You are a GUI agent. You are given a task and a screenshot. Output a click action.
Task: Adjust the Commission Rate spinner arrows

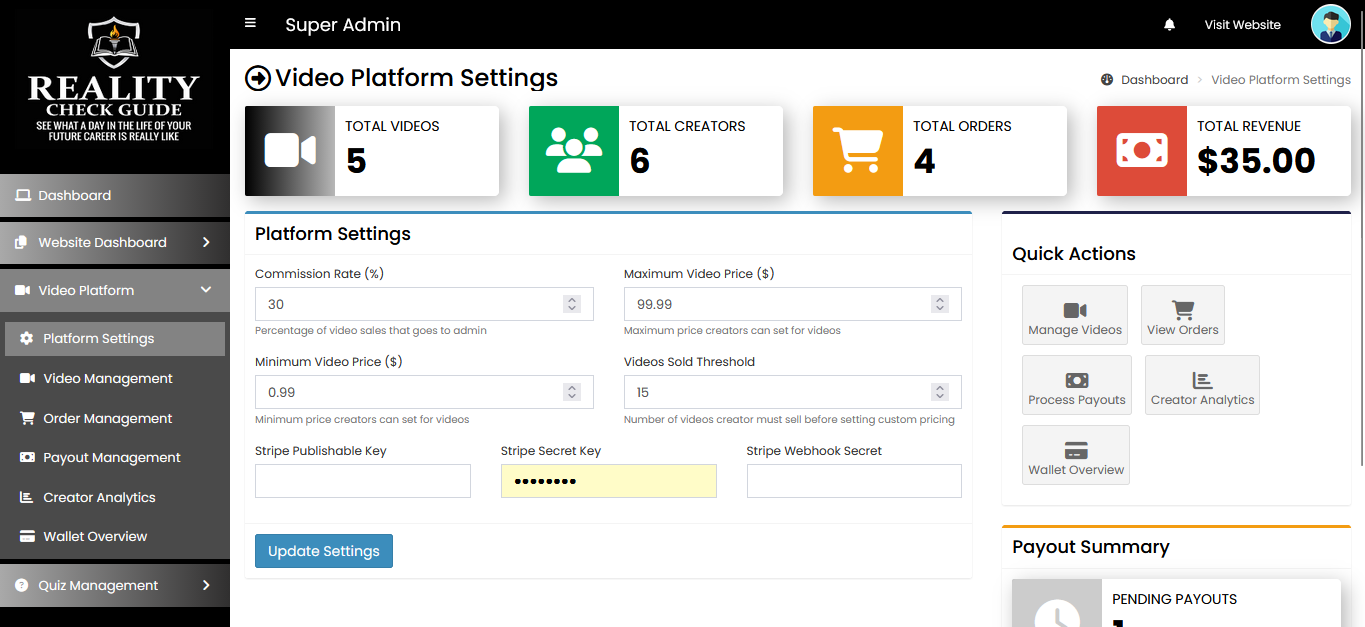572,304
